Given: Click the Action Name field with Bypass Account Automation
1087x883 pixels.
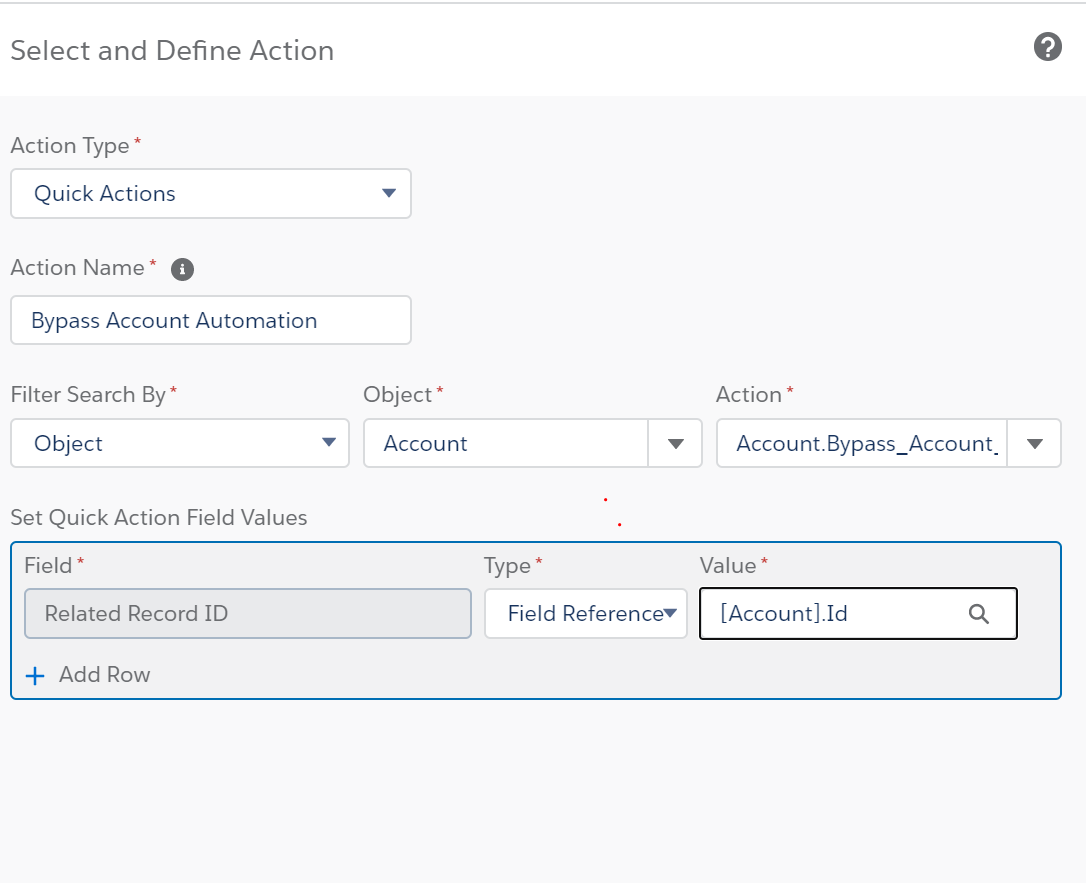Looking at the screenshot, I should tap(210, 321).
